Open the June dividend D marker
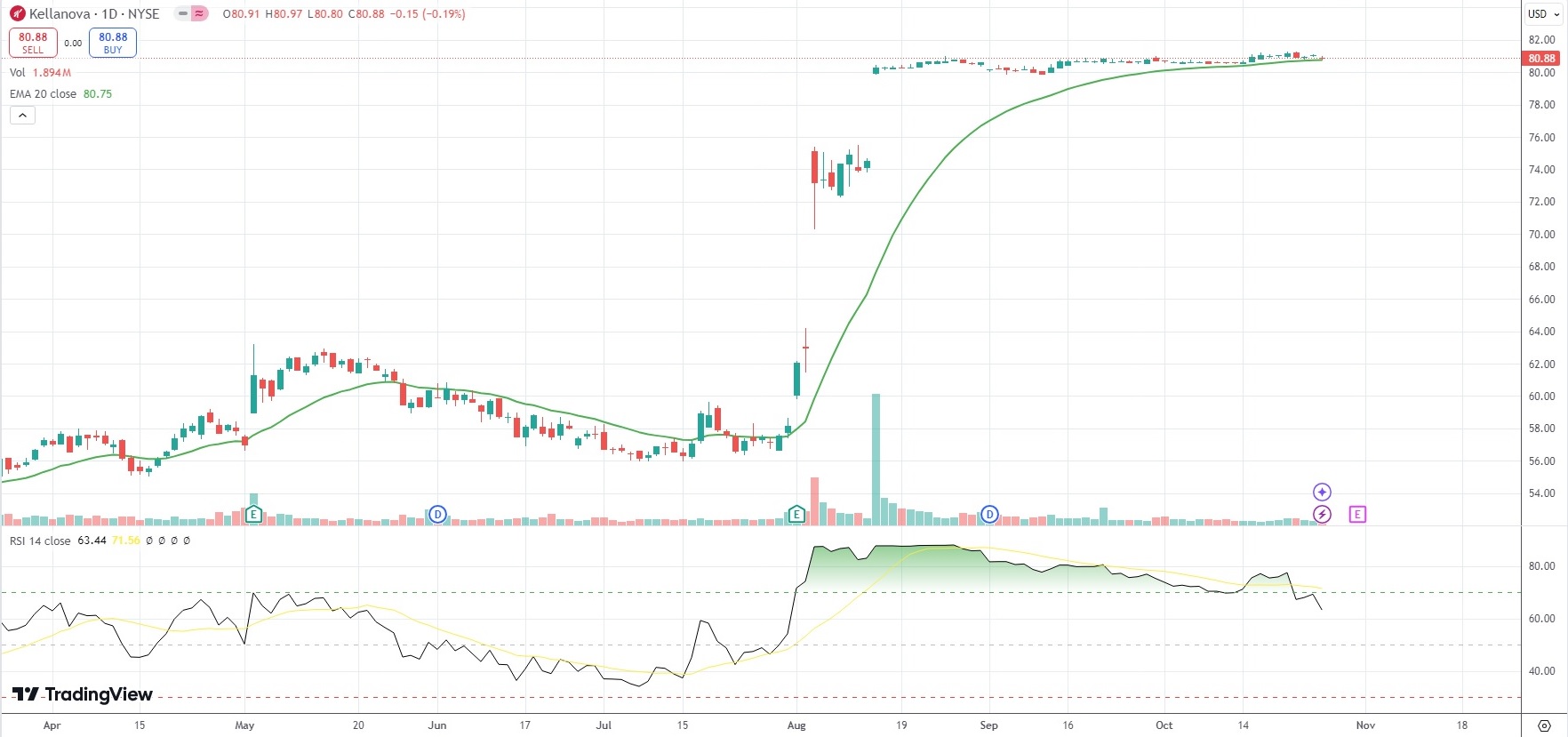 [x=437, y=514]
